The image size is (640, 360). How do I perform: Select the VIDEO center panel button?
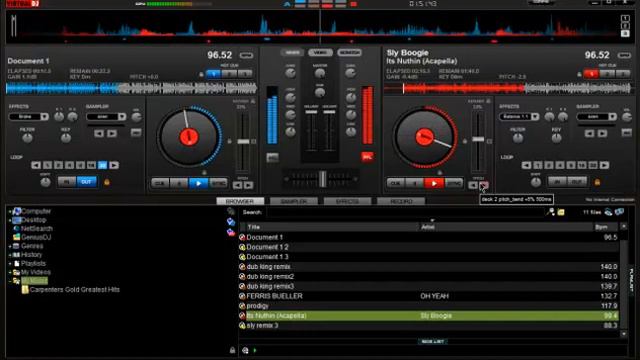pyautogui.click(x=320, y=53)
